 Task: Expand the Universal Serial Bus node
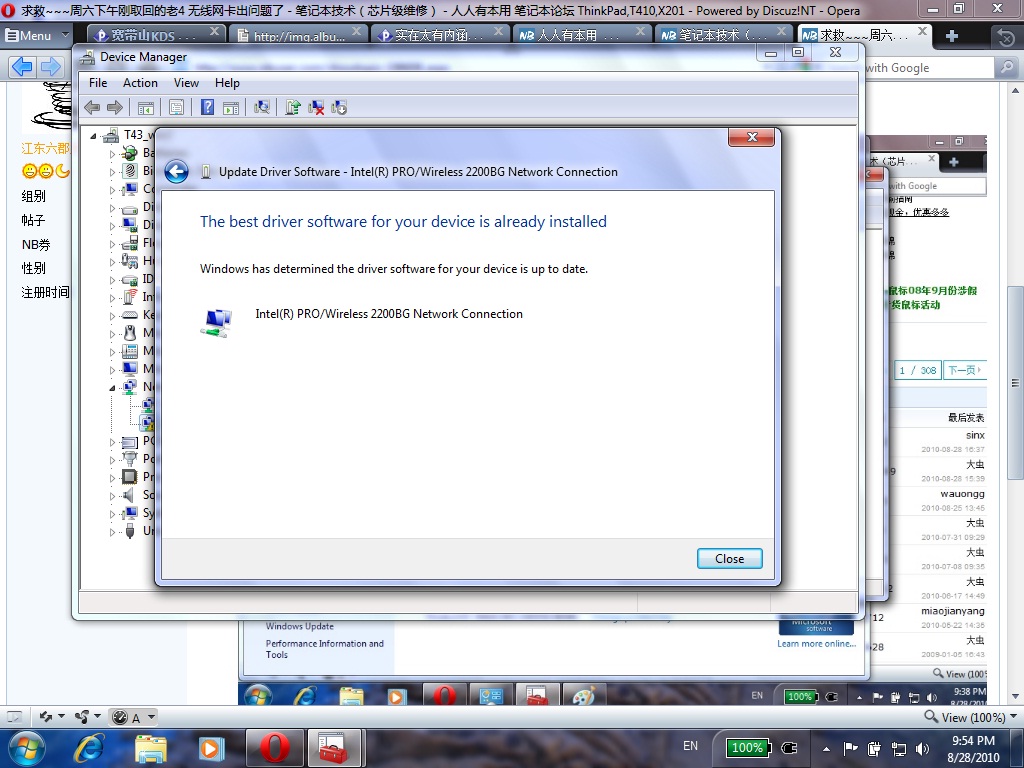click(x=112, y=532)
